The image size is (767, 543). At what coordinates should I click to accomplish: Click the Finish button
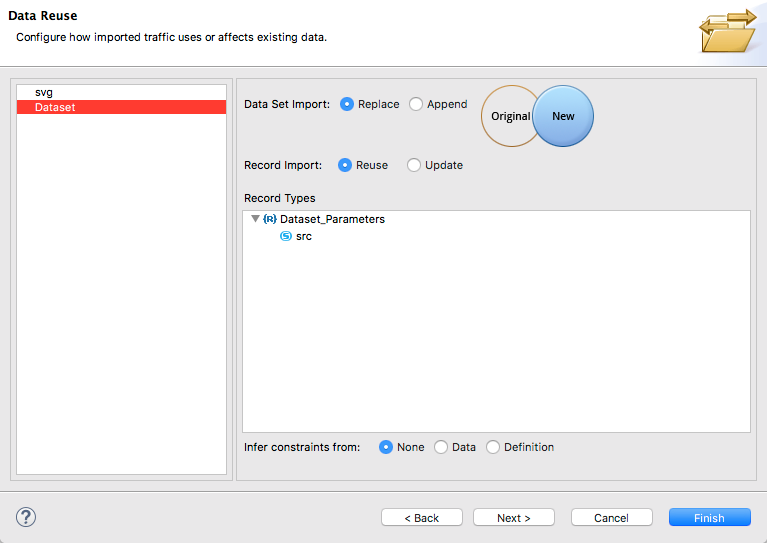709,518
